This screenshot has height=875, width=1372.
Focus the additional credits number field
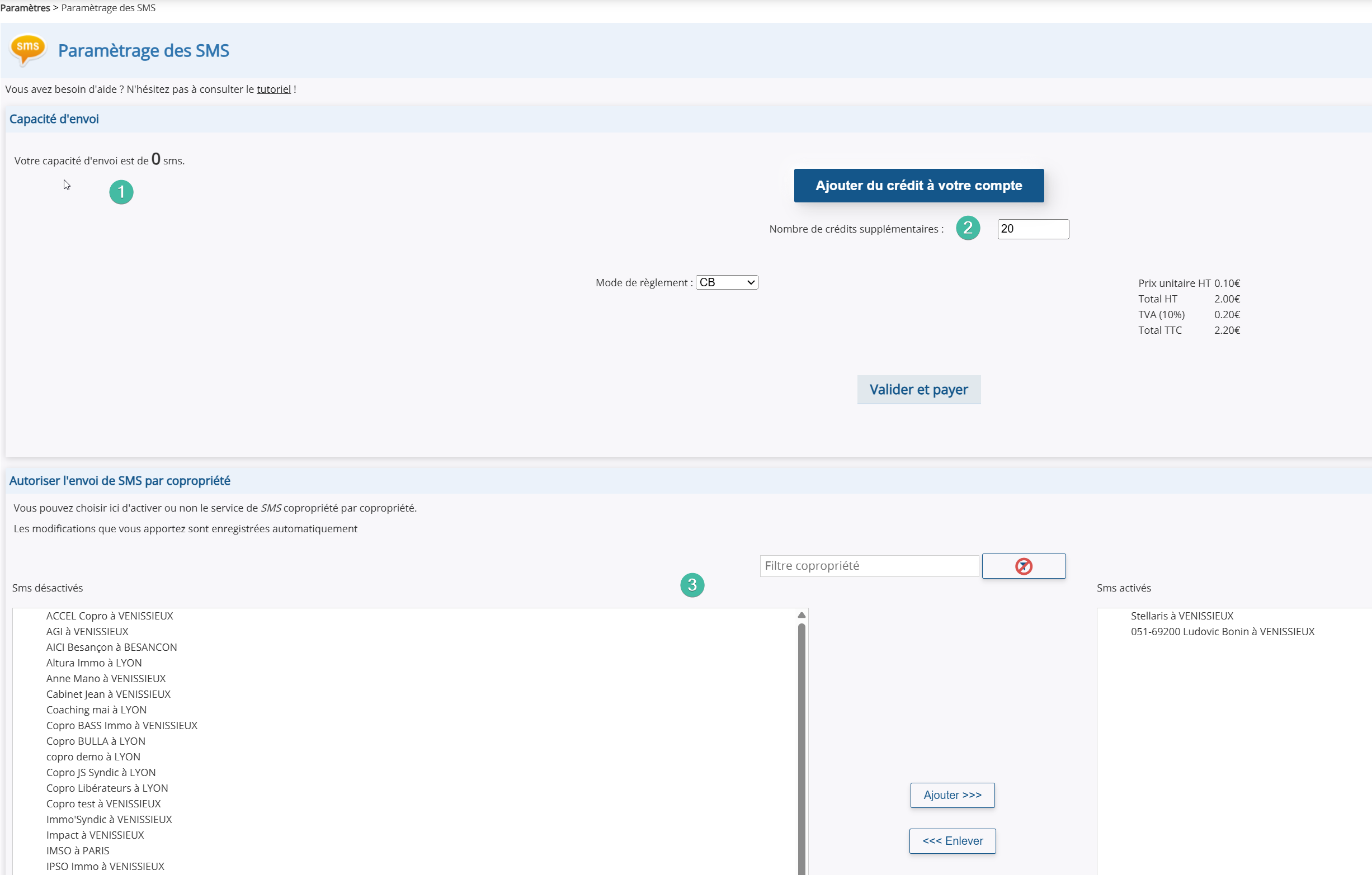point(1032,229)
